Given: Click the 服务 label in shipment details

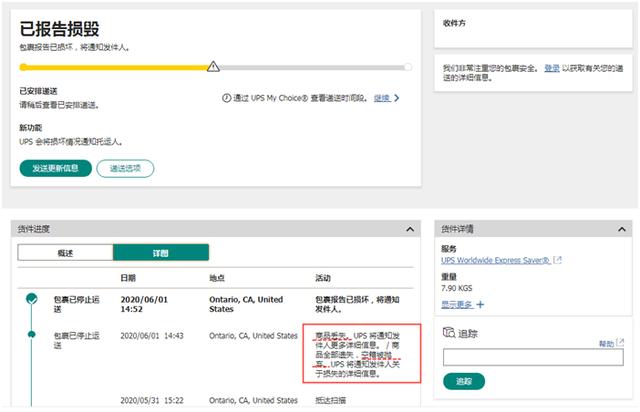Looking at the screenshot, I should (x=449, y=249).
